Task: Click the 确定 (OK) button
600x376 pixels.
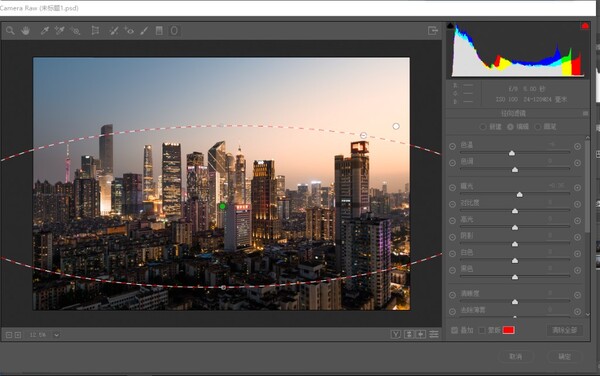Action: 564,356
